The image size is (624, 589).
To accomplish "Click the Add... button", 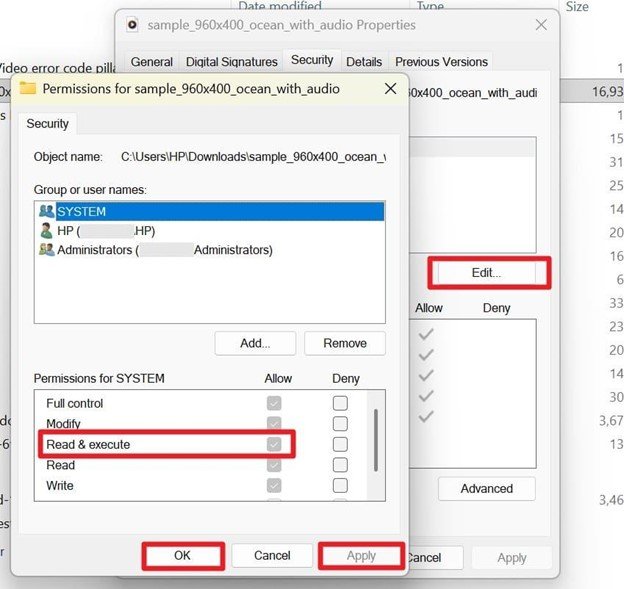I will tap(255, 343).
